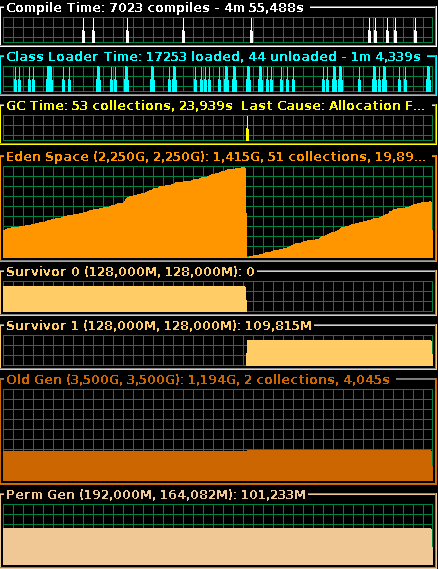Select the Class Loader Time title text
The width and height of the screenshot is (438, 569).
click(213, 57)
